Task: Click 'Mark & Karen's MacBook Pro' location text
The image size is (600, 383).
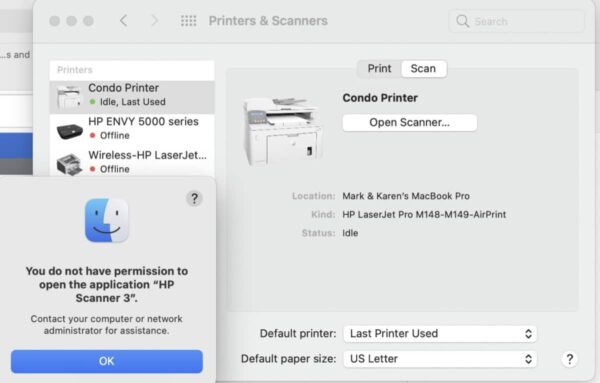Action: [406, 196]
